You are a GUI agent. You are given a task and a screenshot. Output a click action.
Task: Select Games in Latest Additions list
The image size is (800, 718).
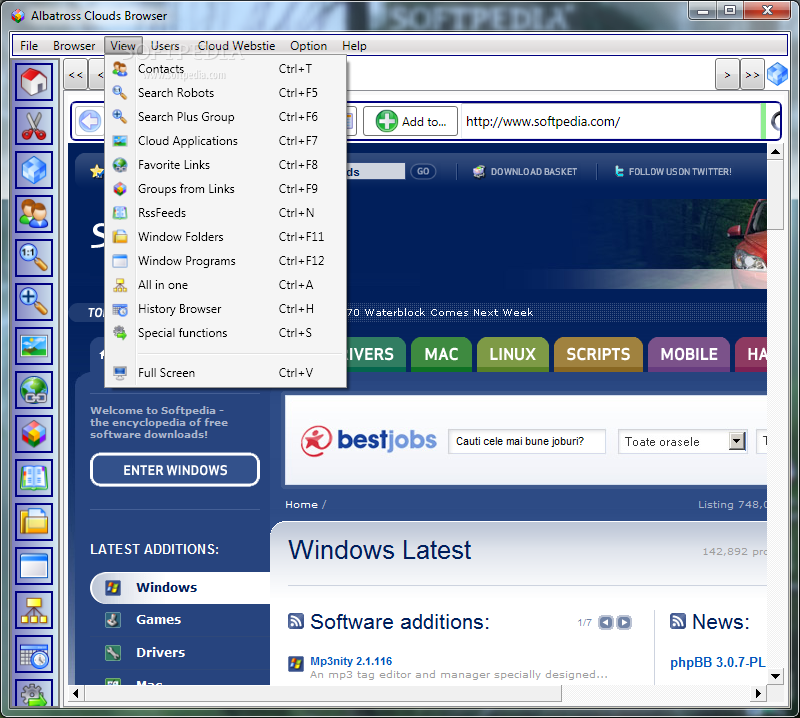(x=159, y=620)
